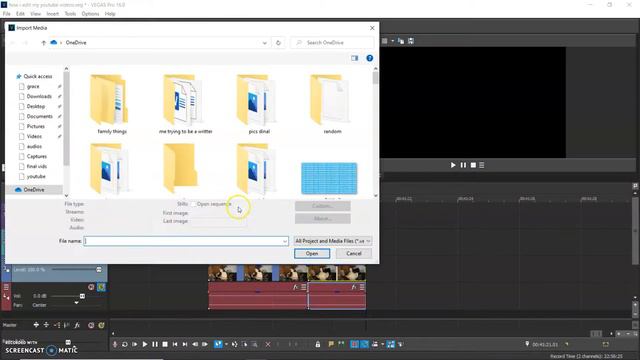This screenshot has width=640, height=360.
Task: Open the preview window transport menu icon
Action: tap(482, 165)
